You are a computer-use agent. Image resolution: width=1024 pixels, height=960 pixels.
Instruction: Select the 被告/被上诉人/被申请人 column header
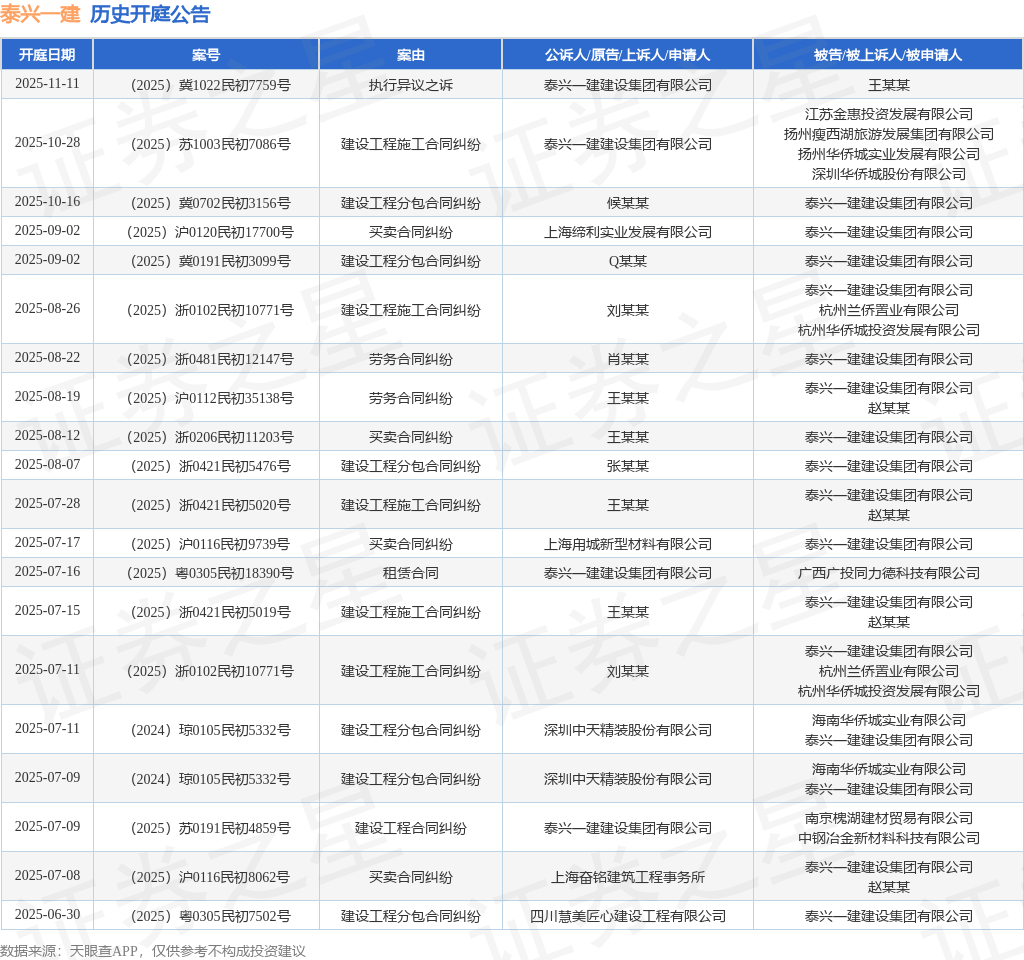[888, 55]
